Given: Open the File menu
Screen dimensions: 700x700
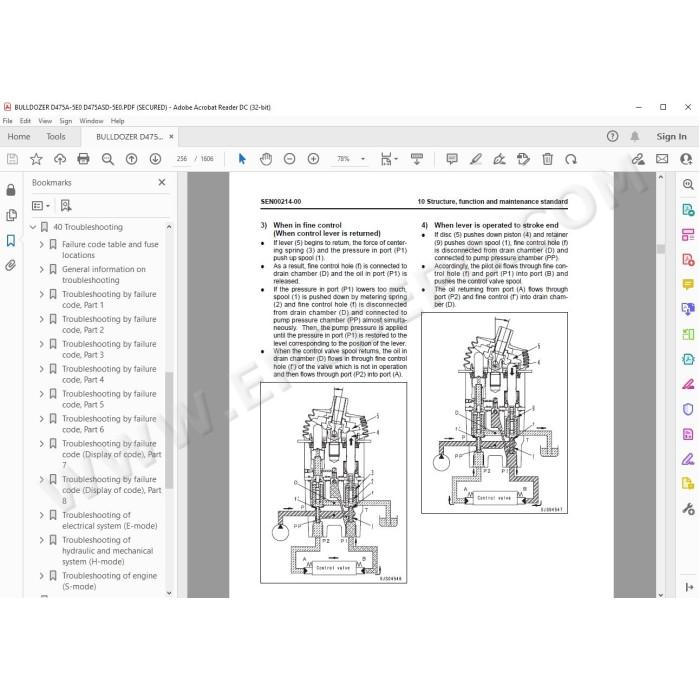Looking at the screenshot, I should tap(8, 121).
